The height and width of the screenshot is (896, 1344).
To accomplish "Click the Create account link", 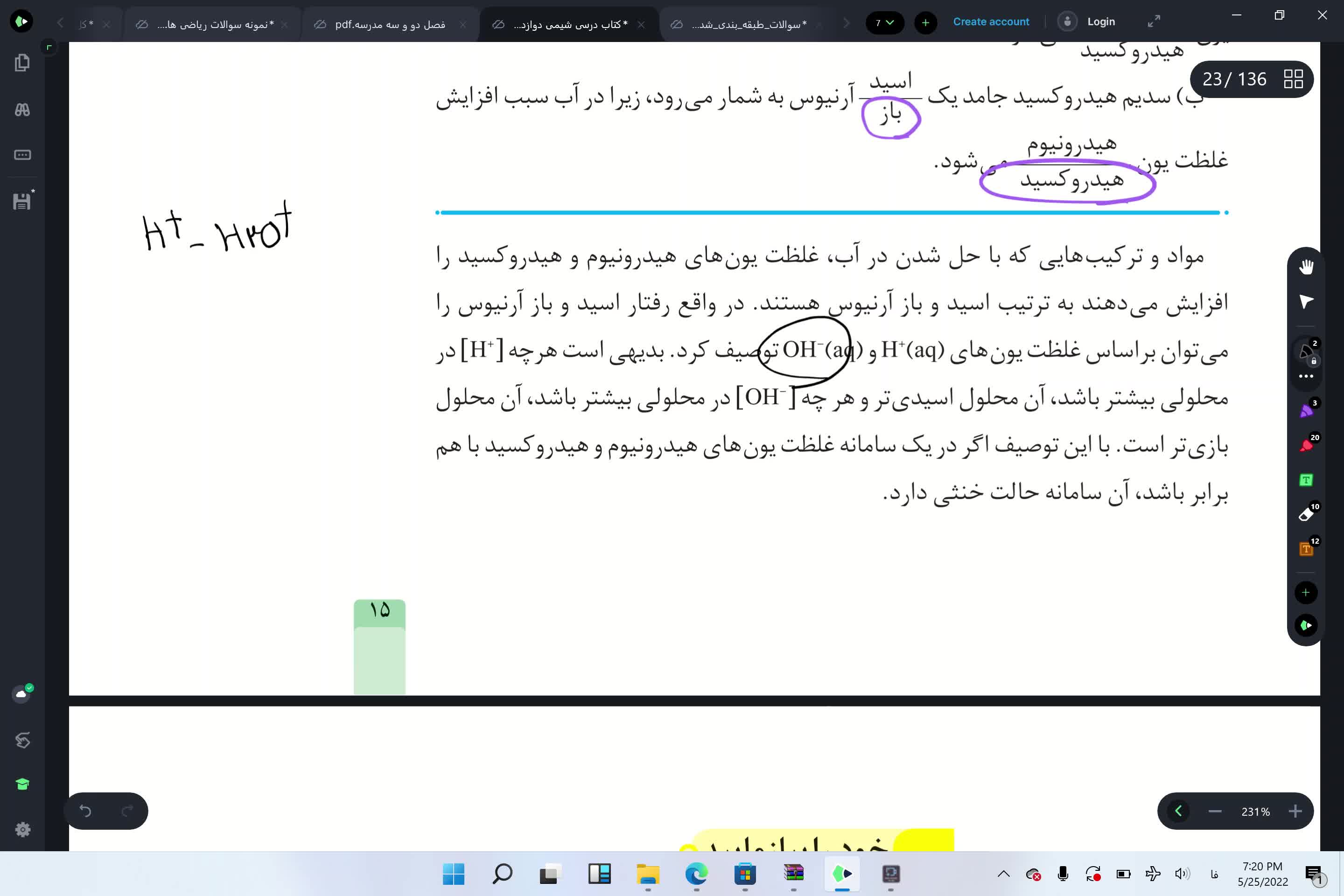I will click(991, 22).
